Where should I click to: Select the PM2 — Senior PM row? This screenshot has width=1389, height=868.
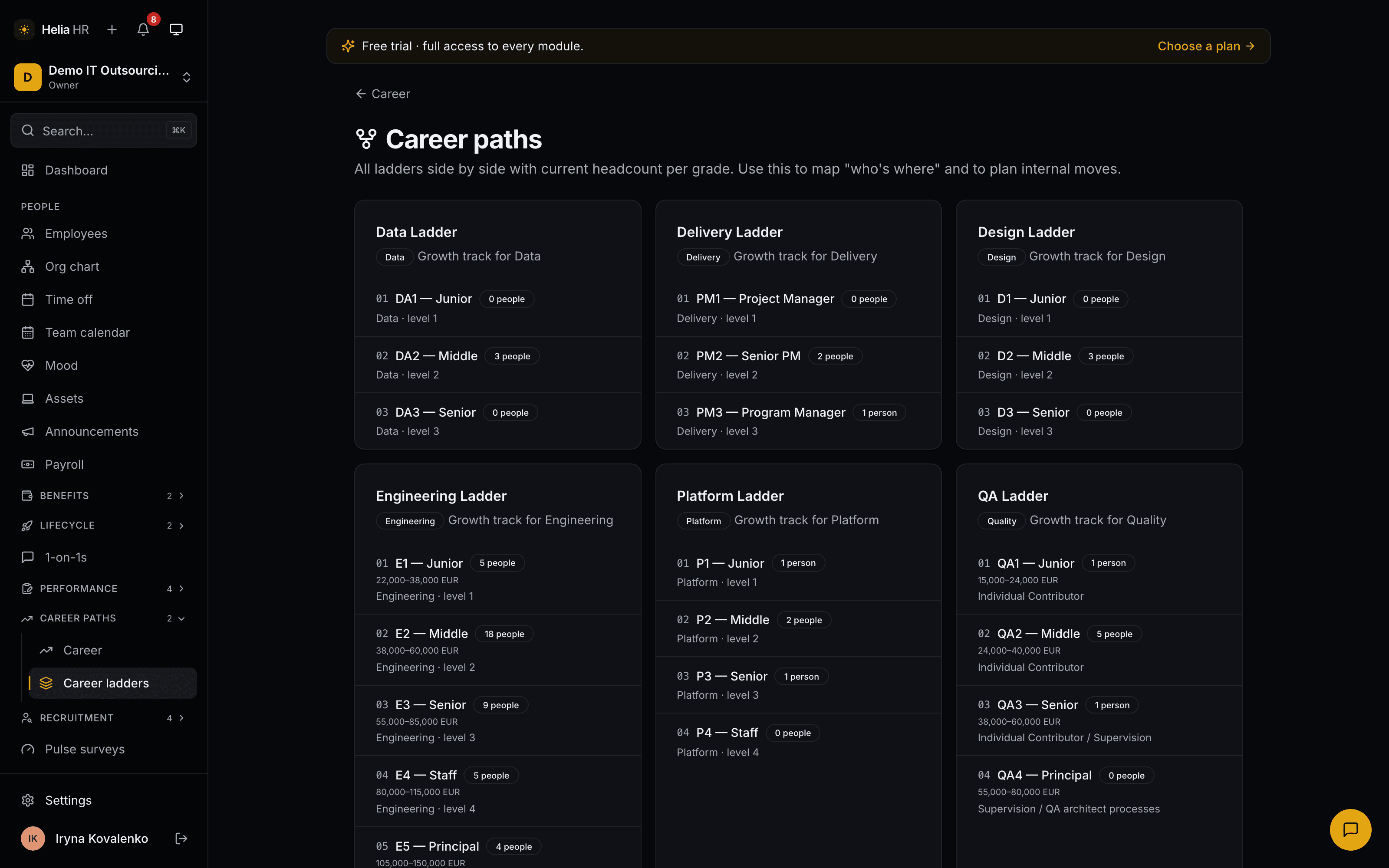[798, 365]
